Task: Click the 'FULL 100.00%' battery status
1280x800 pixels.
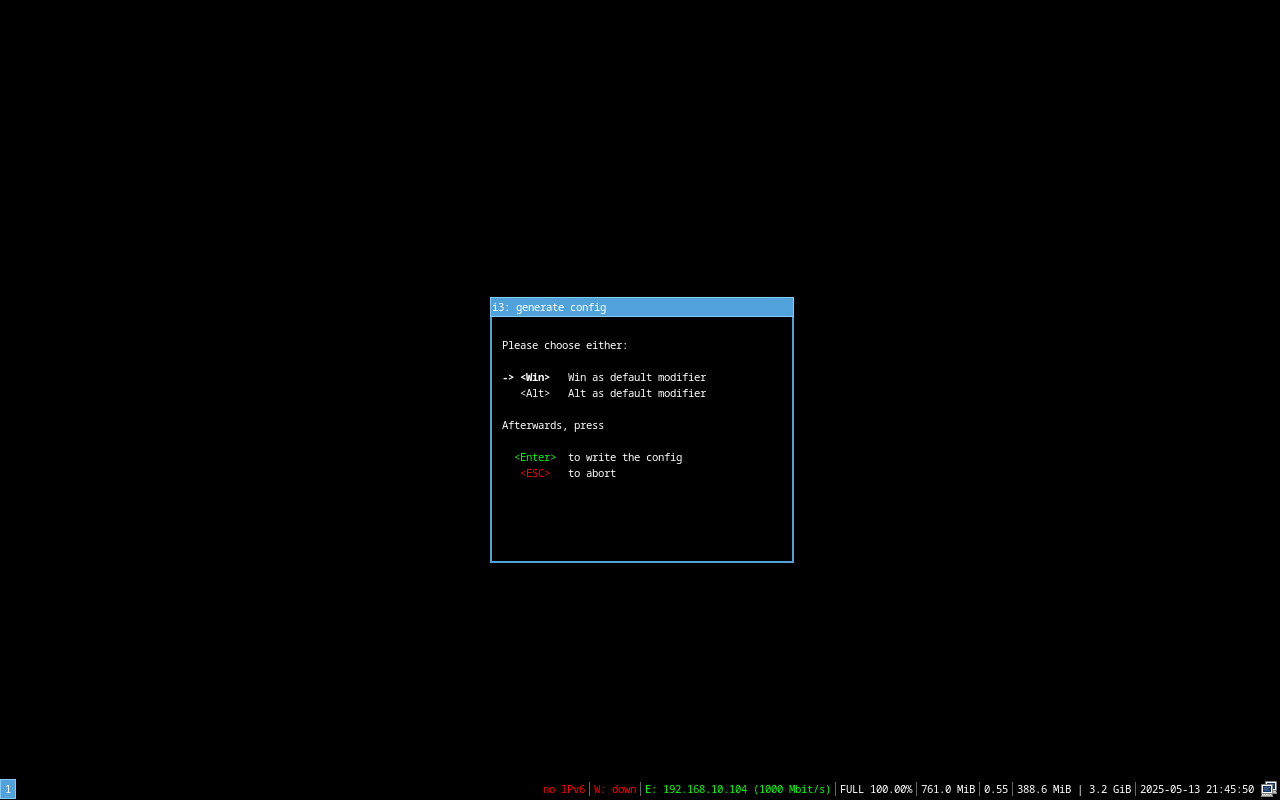Action: [876, 790]
